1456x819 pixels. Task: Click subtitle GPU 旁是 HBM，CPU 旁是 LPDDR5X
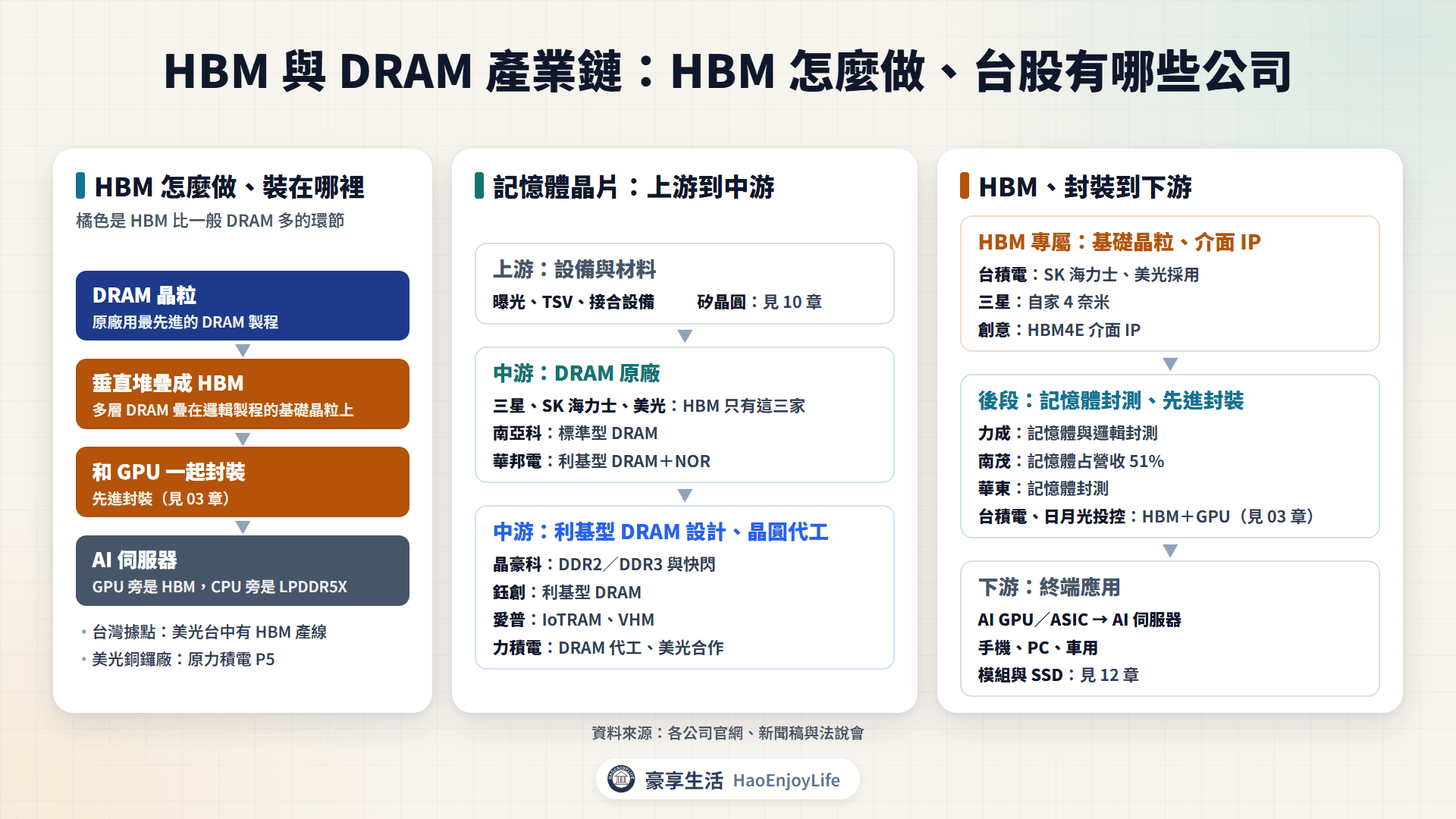click(x=220, y=586)
